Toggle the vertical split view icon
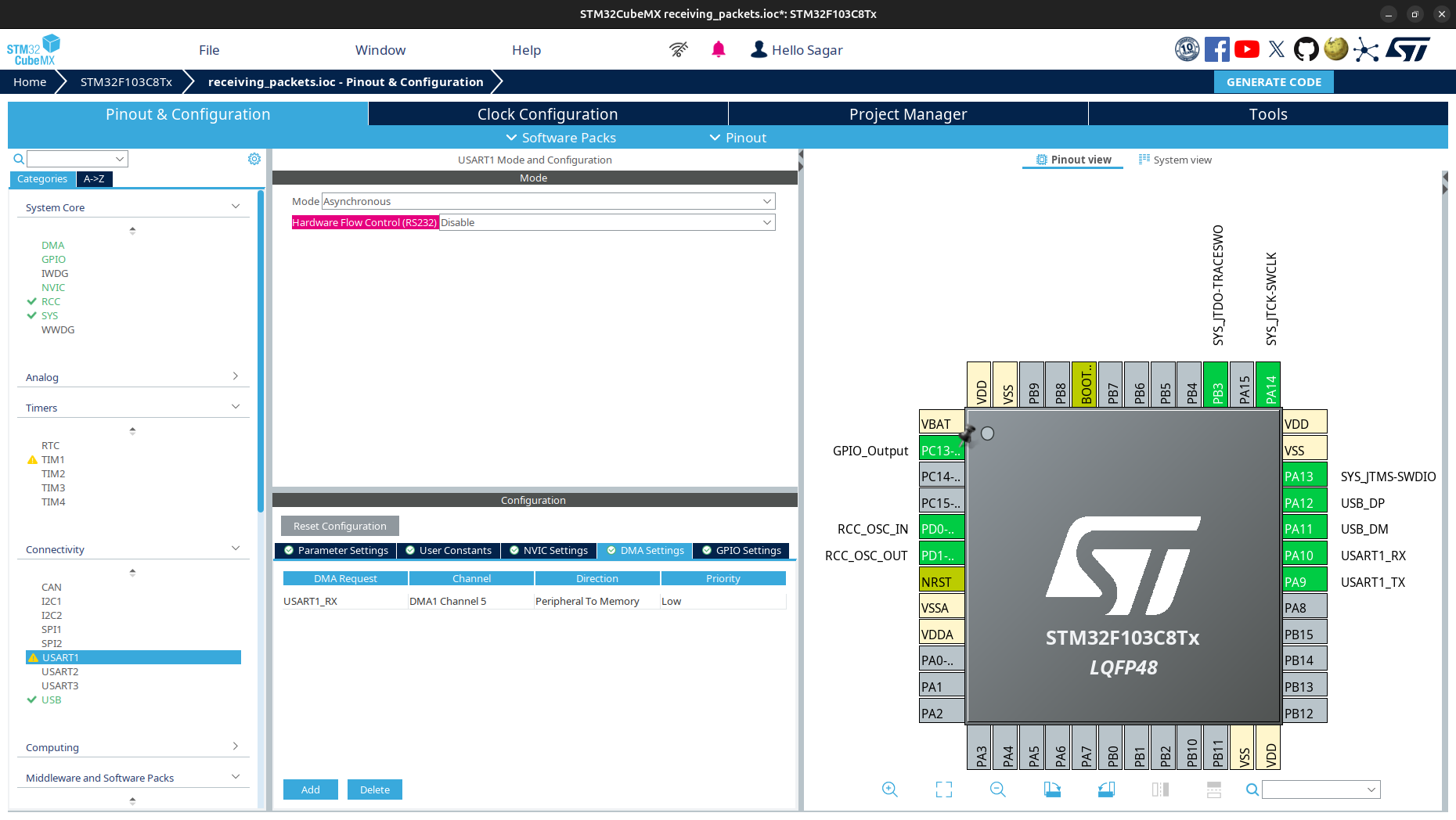This screenshot has width=1456, height=820. tap(1160, 789)
